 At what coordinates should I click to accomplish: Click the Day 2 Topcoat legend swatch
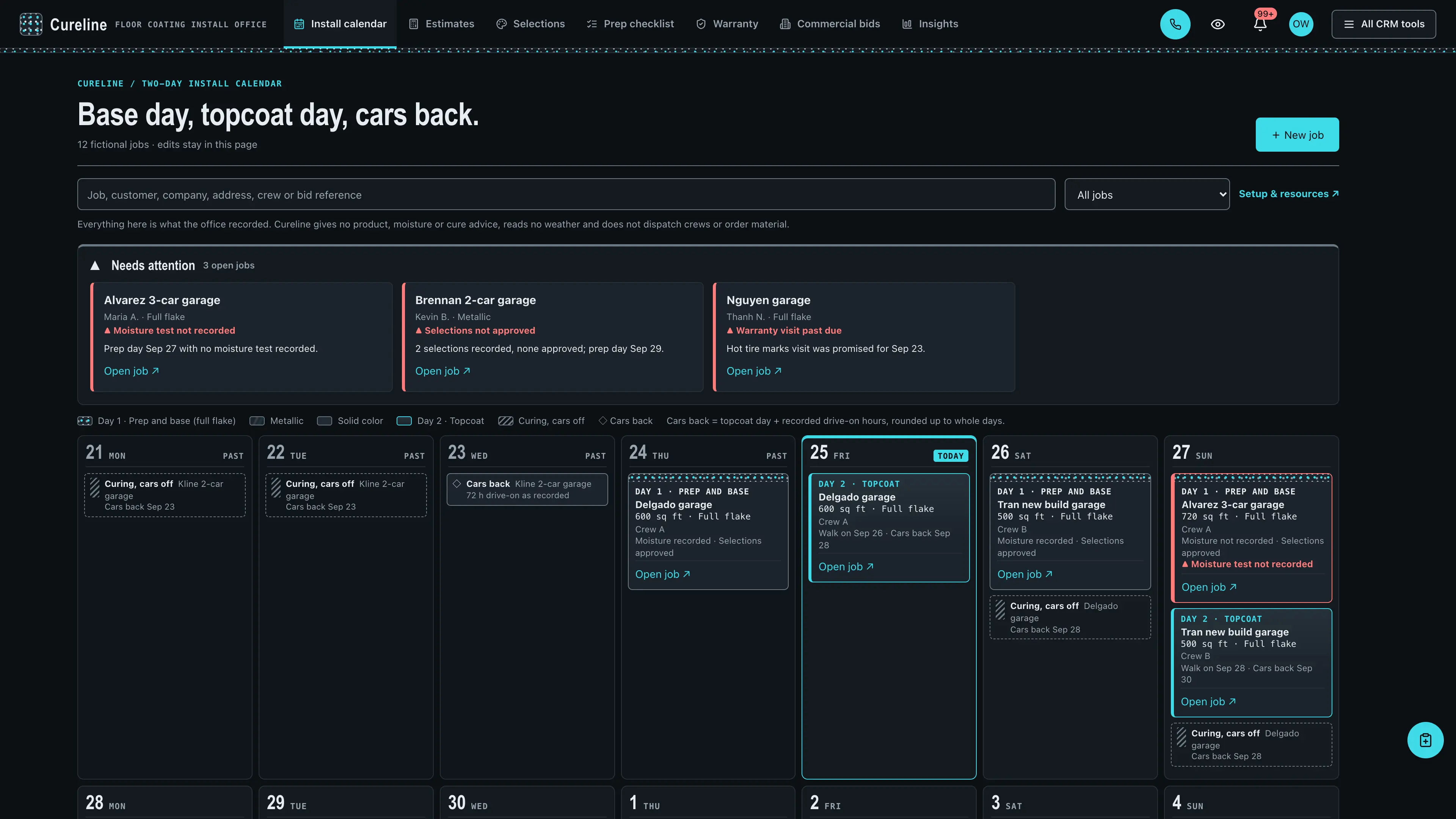coord(404,420)
